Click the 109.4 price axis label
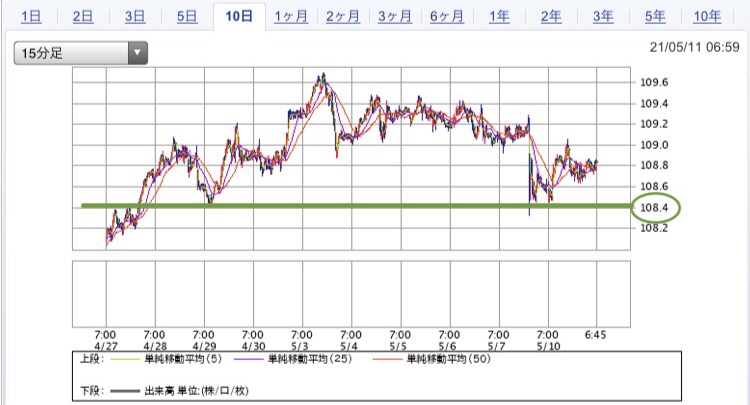The height and width of the screenshot is (405, 750). click(x=654, y=103)
